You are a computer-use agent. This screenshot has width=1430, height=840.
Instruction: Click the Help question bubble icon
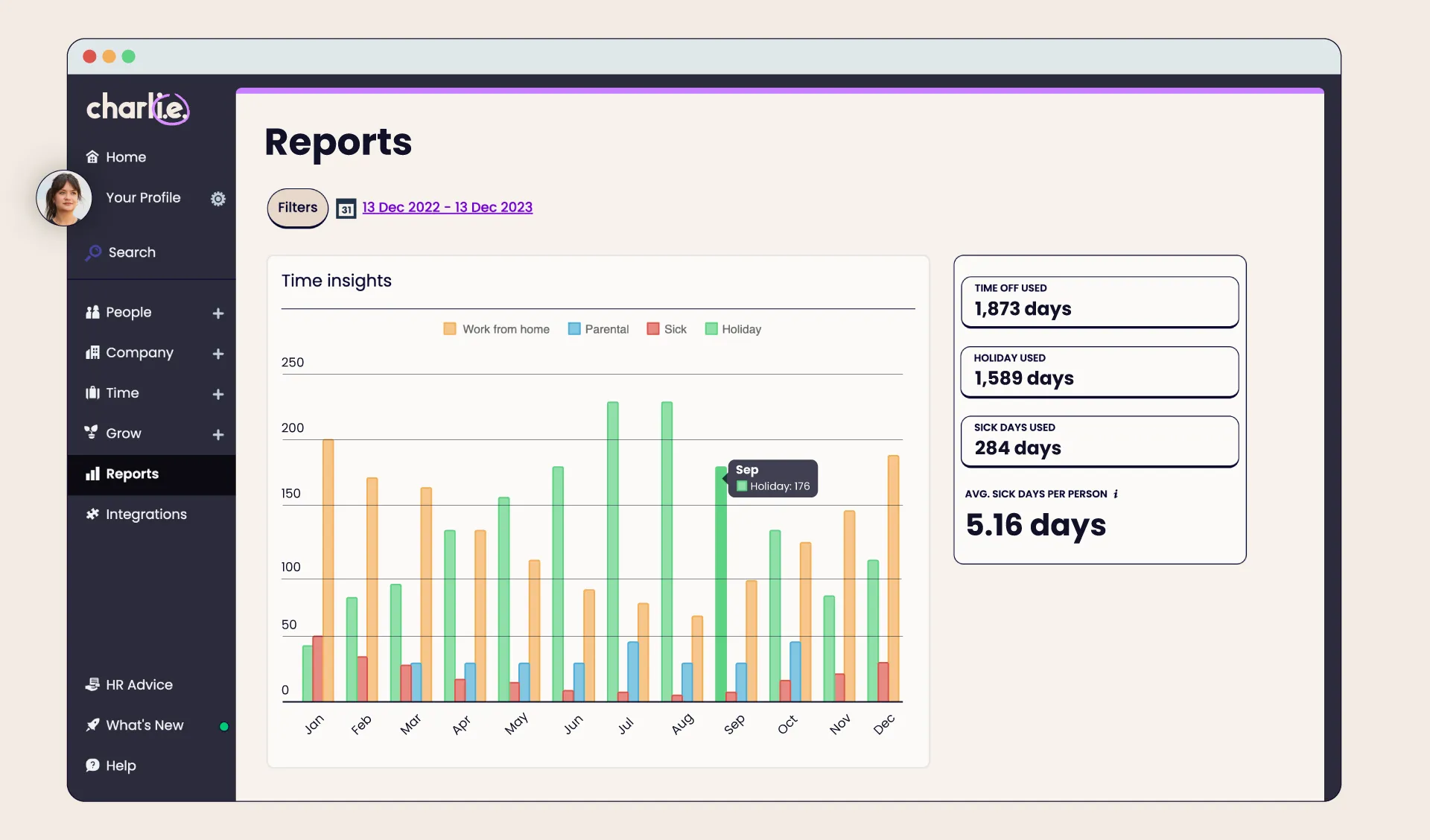[92, 765]
